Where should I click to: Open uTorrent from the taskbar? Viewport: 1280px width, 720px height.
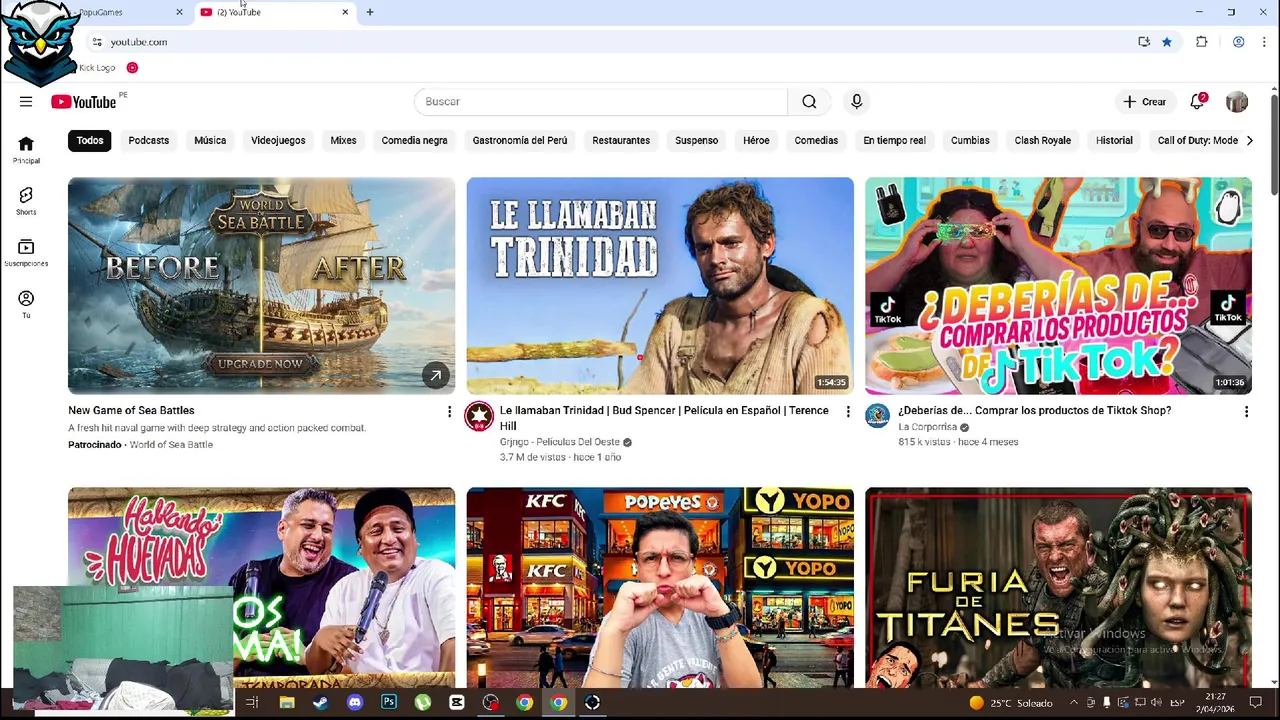click(x=423, y=703)
